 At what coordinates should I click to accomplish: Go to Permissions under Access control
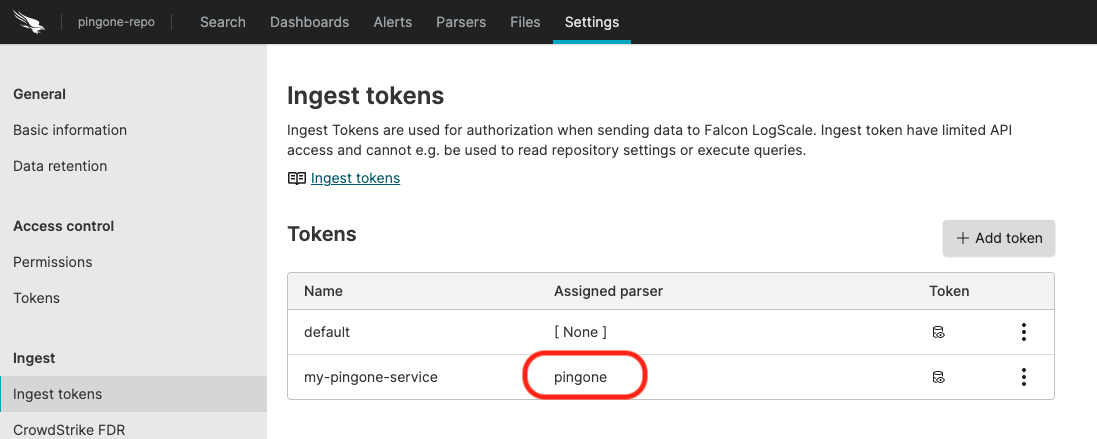pyautogui.click(x=53, y=262)
